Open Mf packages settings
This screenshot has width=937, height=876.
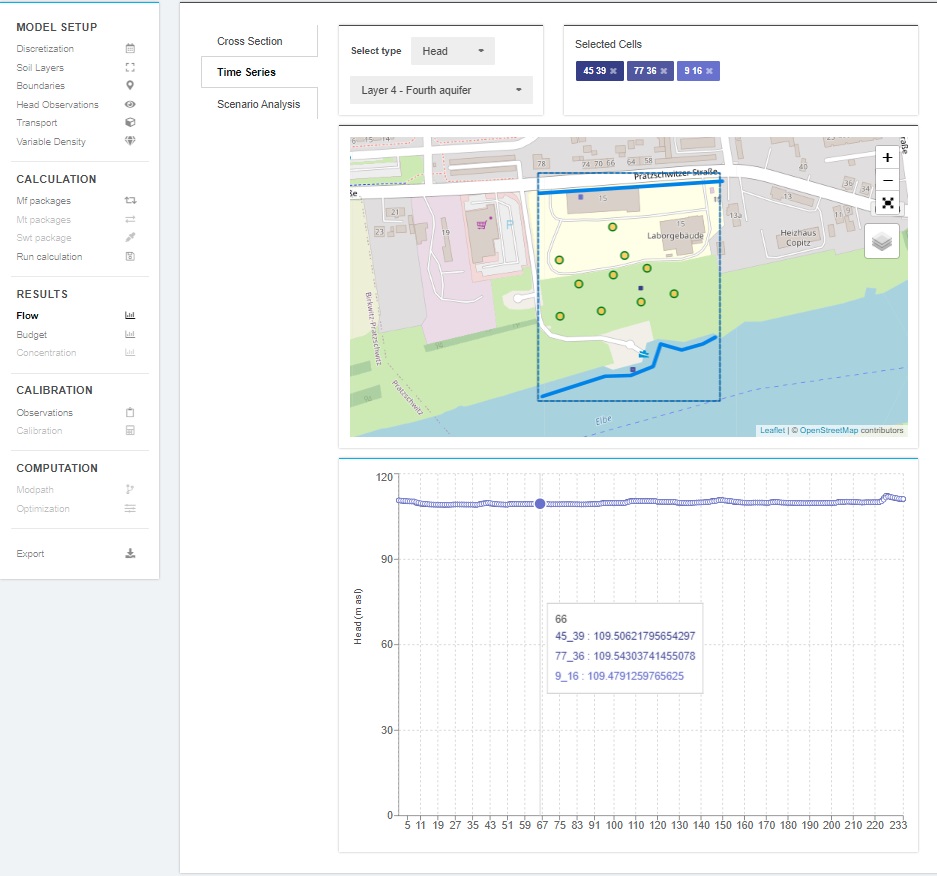[131, 200]
